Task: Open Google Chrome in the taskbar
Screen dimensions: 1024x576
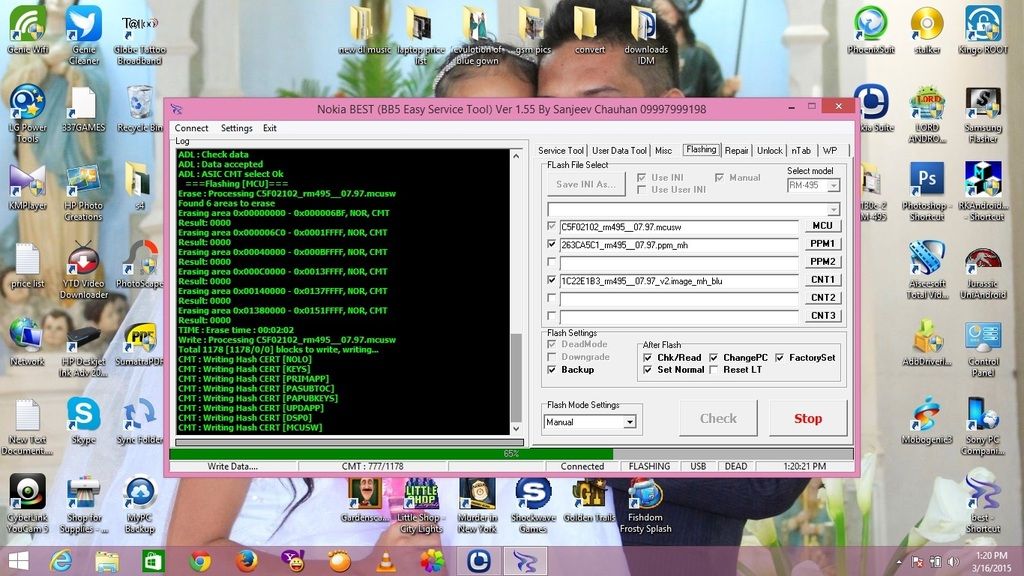Action: point(200,561)
